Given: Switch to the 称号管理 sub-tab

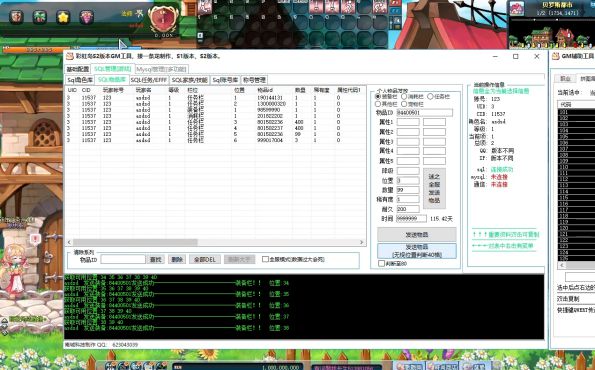Looking at the screenshot, I should point(254,80).
